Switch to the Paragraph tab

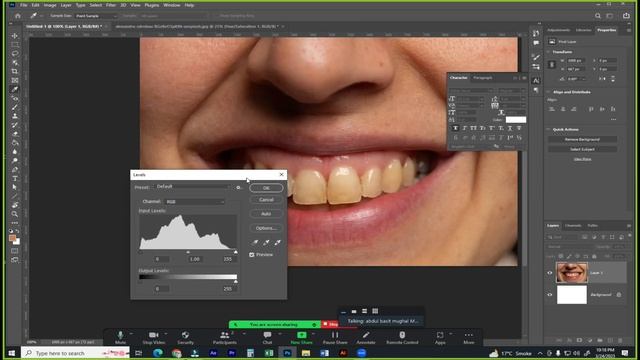(x=483, y=78)
